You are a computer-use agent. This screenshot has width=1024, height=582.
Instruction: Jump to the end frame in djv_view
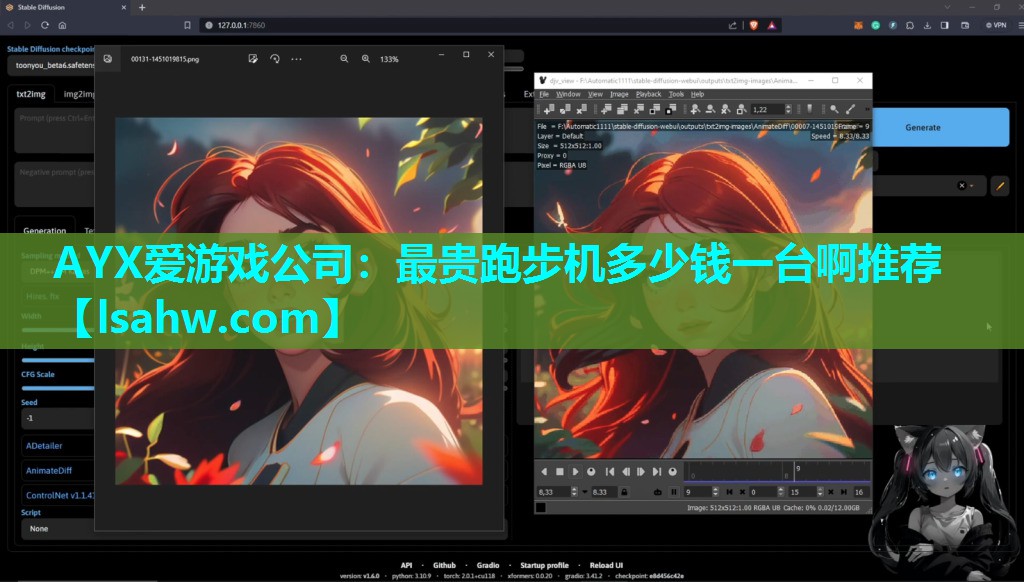click(656, 472)
